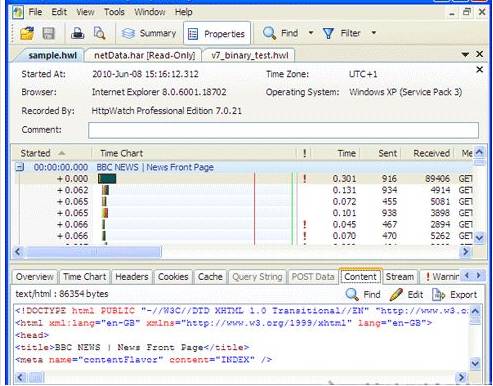Click the warning icon on the 0.045 row
The width and height of the screenshot is (493, 386).
pyautogui.click(x=305, y=224)
